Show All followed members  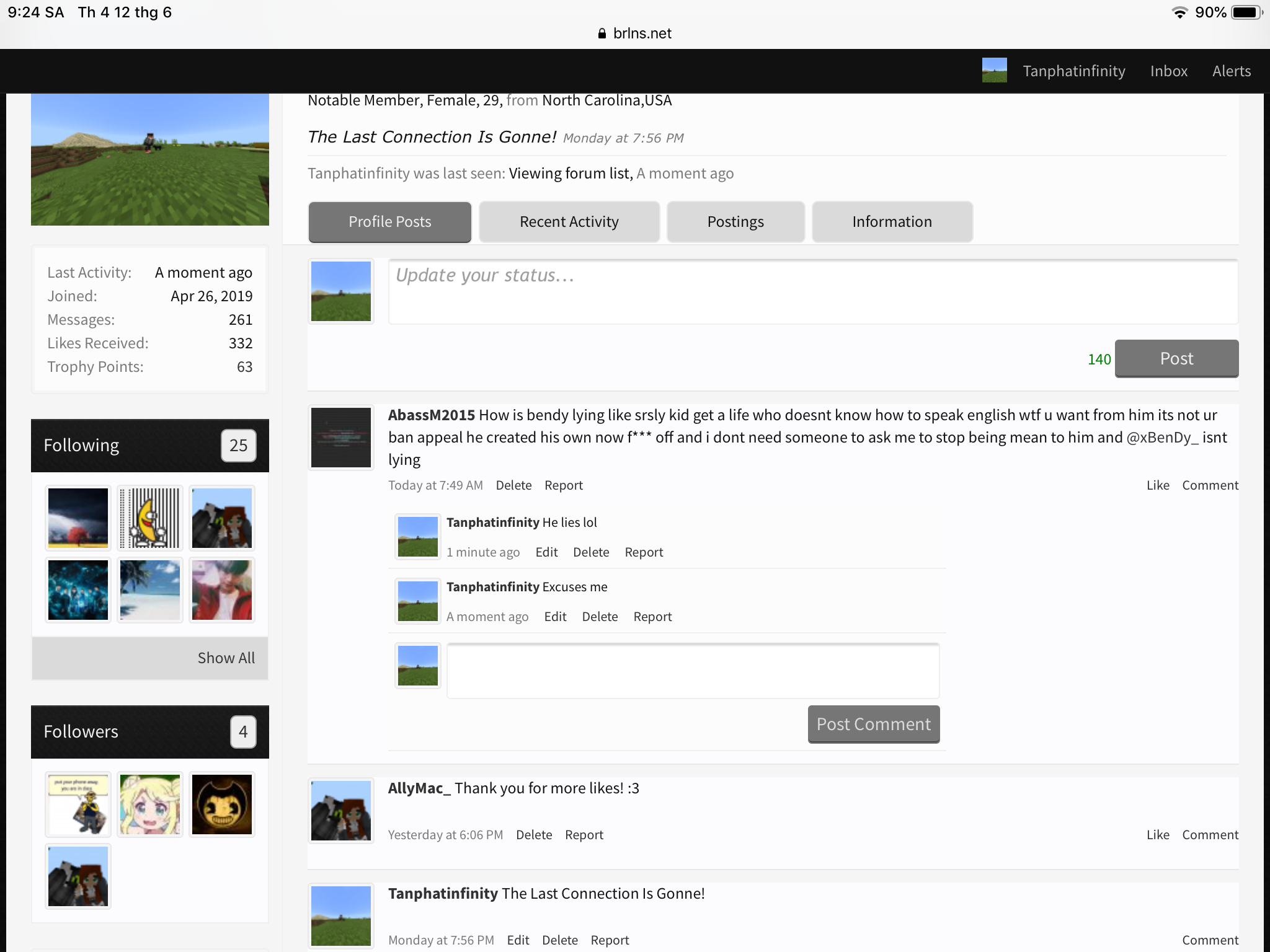226,658
